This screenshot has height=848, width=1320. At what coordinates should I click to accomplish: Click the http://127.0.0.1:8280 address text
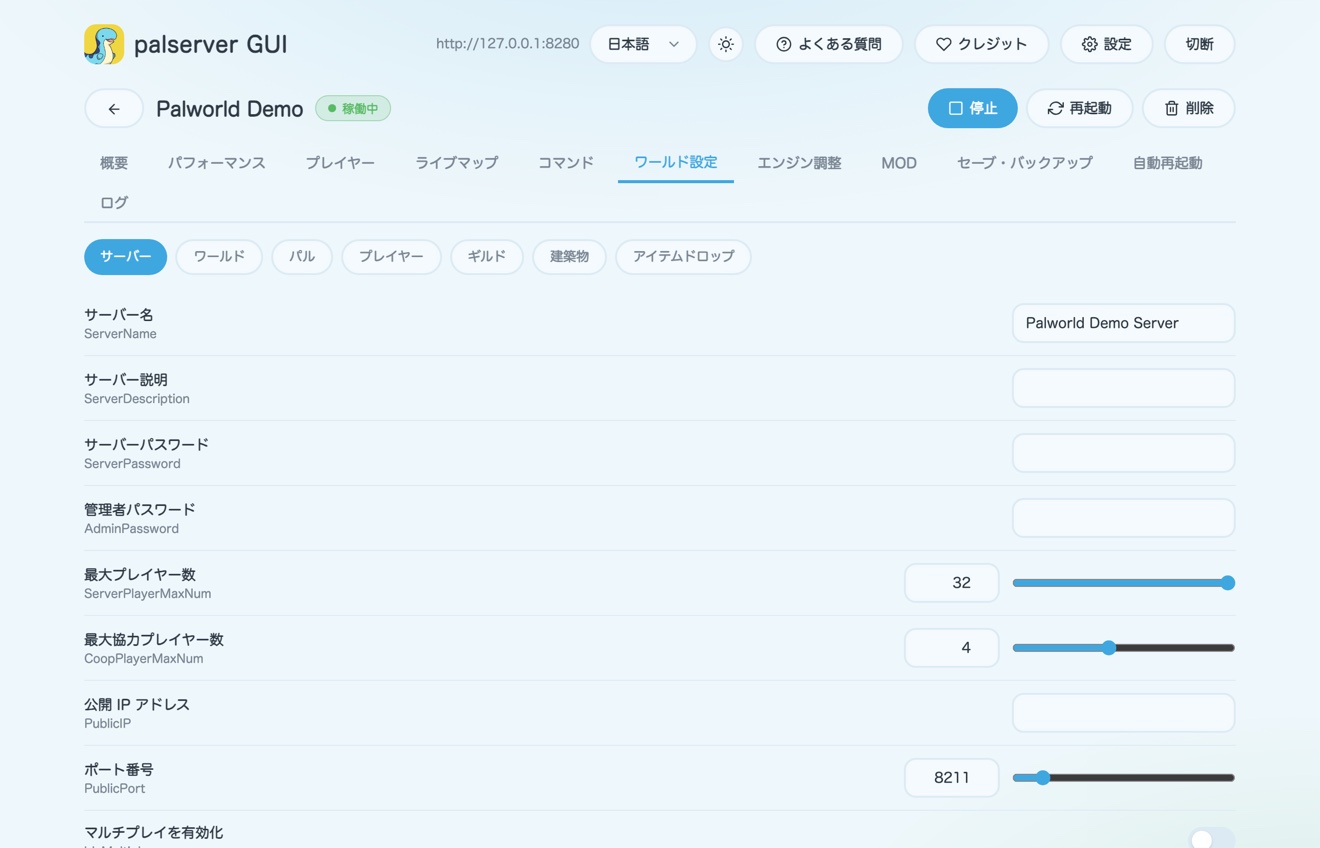[x=507, y=44]
